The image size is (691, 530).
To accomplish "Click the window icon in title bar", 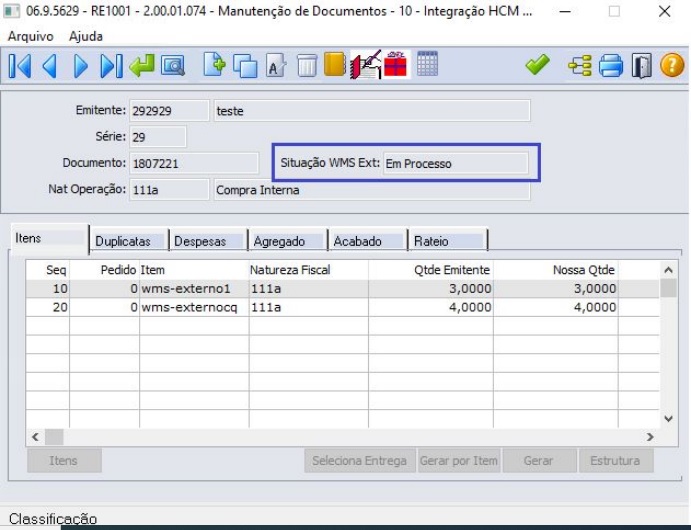I will click(x=11, y=11).
